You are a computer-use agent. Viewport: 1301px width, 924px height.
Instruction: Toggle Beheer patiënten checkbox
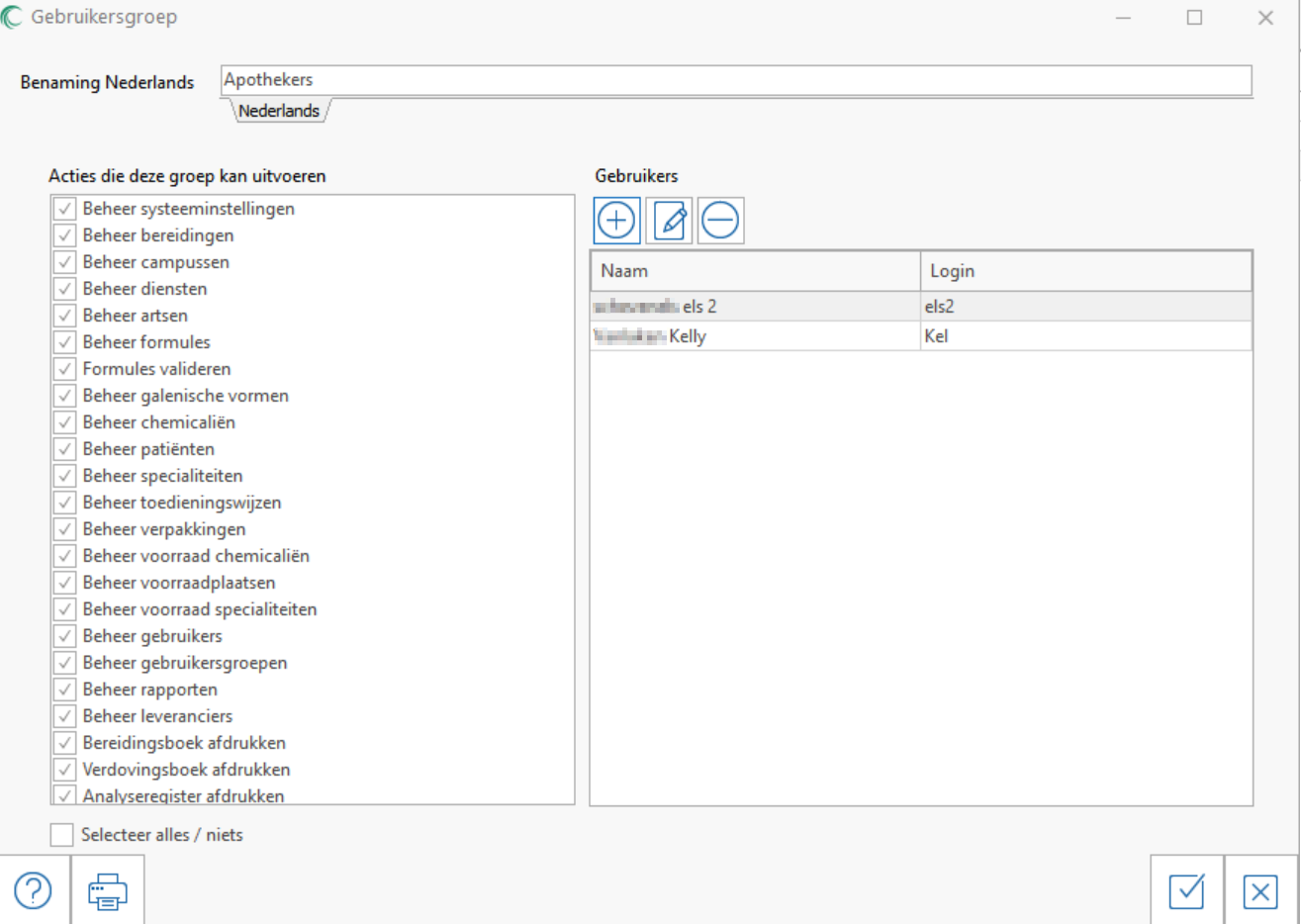click(x=65, y=449)
